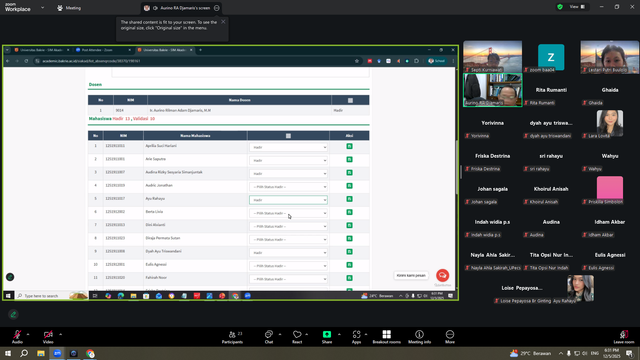Open Zoom Apps
This screenshot has width=640, height=360.
(x=356, y=337)
